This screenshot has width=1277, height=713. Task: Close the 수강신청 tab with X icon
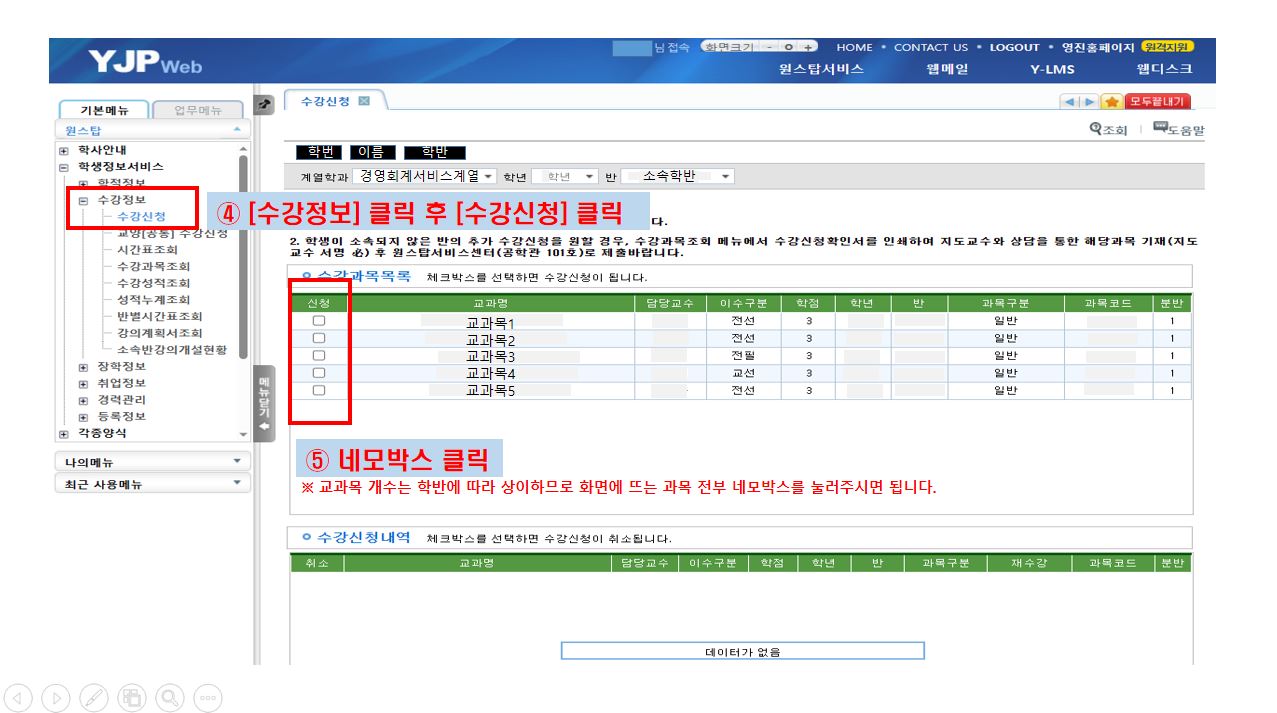coord(364,101)
